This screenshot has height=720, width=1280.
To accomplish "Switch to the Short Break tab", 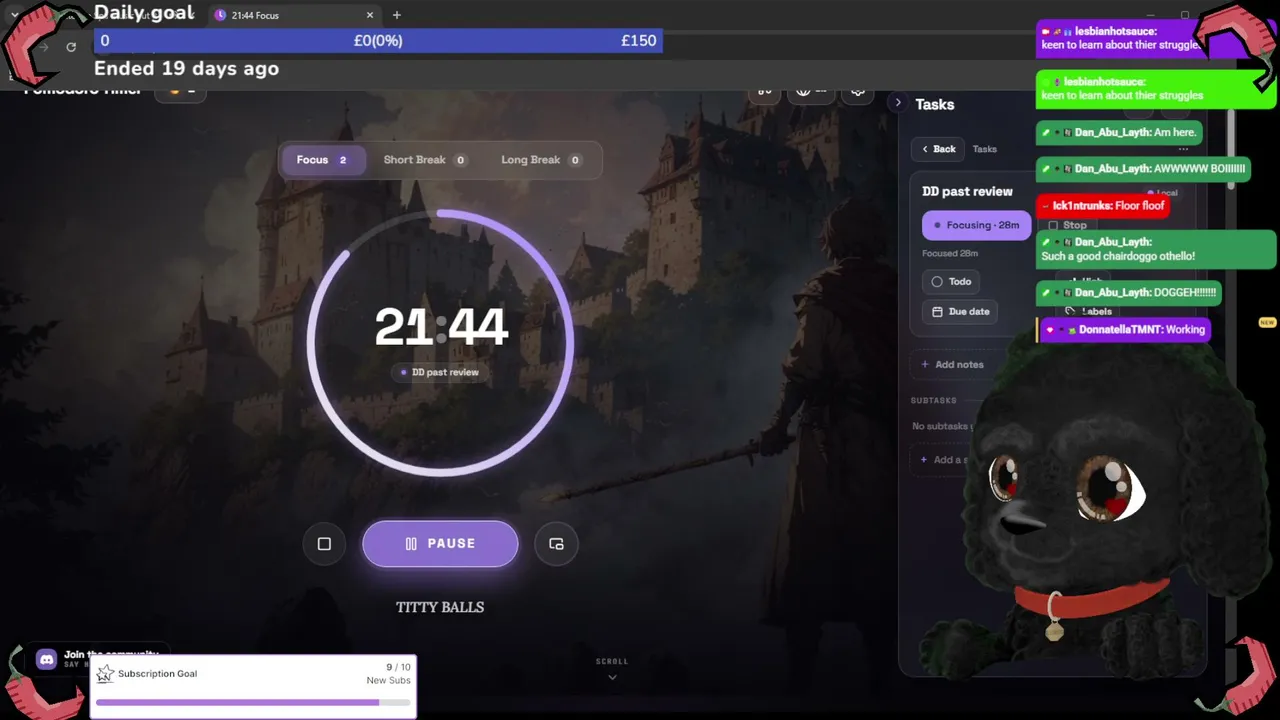I will point(425,160).
